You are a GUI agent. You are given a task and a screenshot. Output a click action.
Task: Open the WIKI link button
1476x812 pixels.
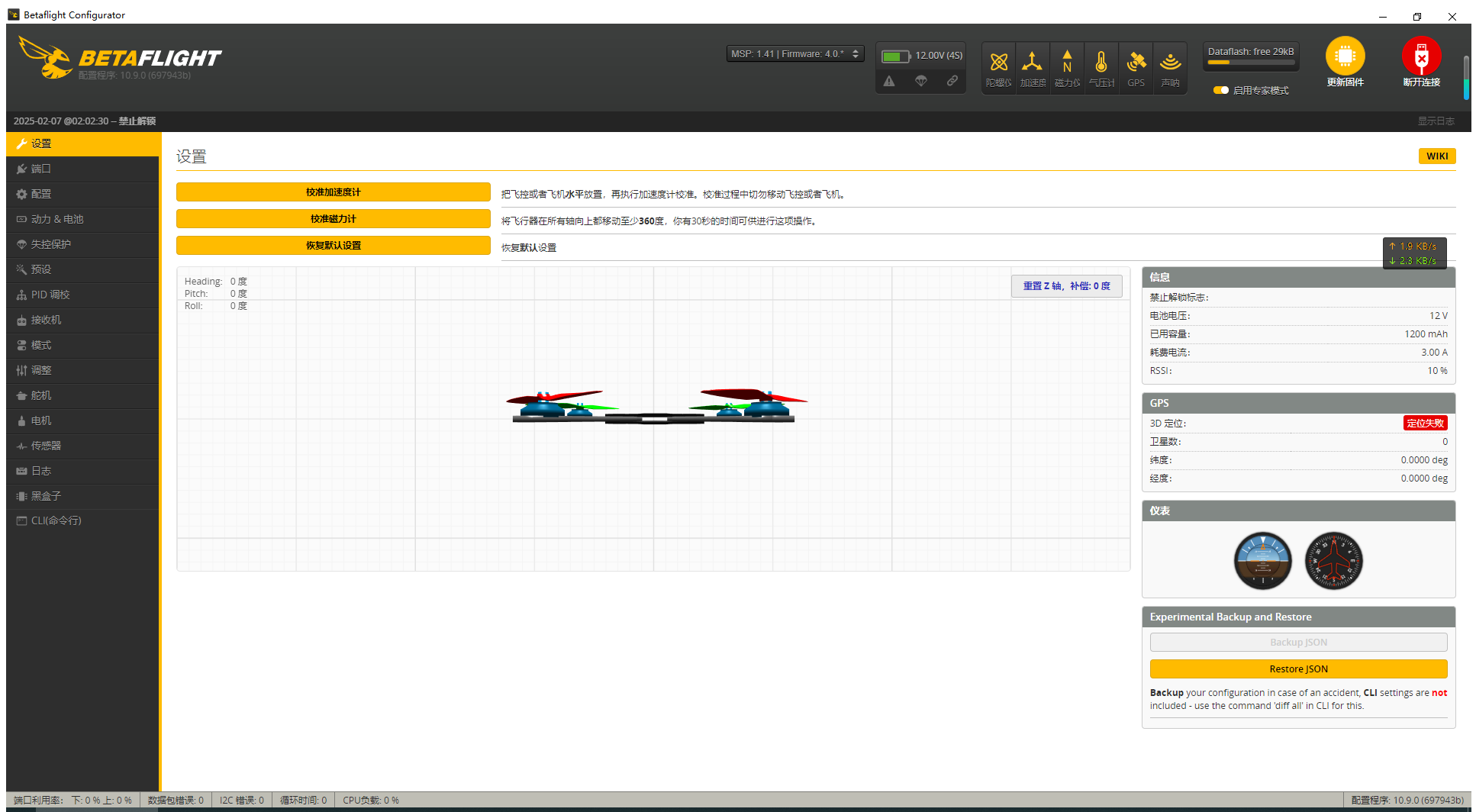click(x=1437, y=156)
